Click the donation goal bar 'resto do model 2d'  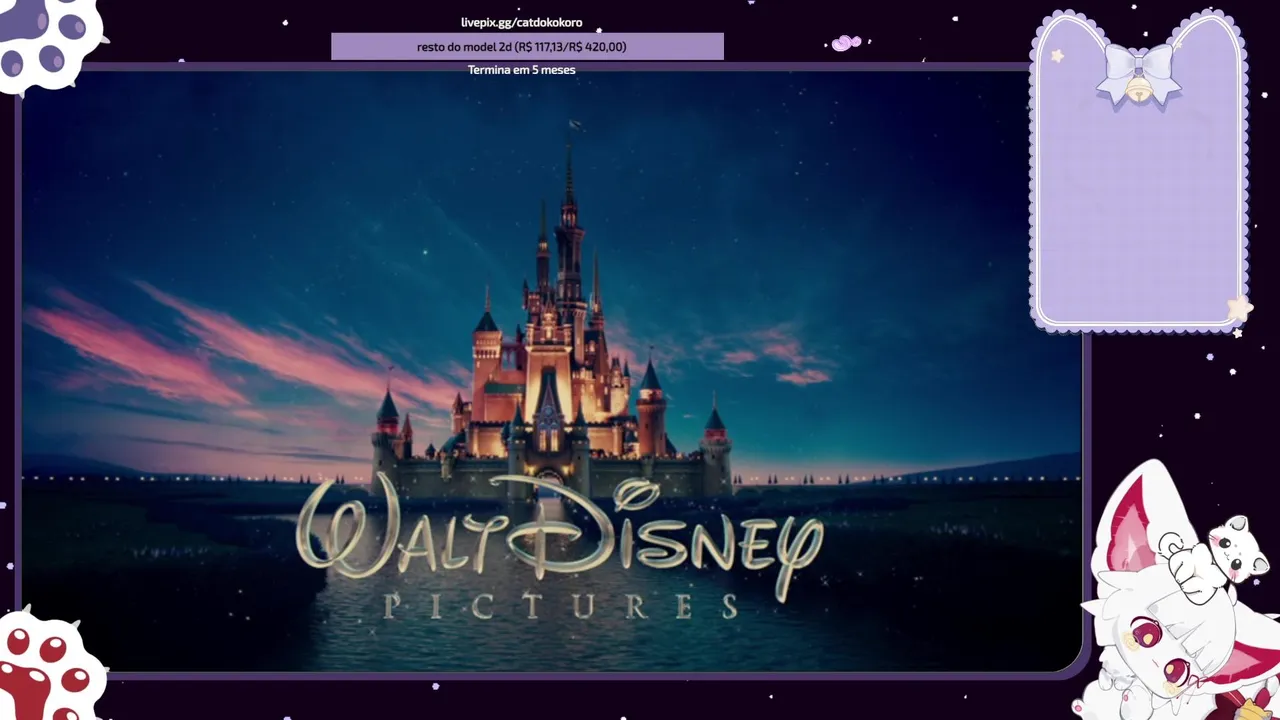(x=527, y=46)
